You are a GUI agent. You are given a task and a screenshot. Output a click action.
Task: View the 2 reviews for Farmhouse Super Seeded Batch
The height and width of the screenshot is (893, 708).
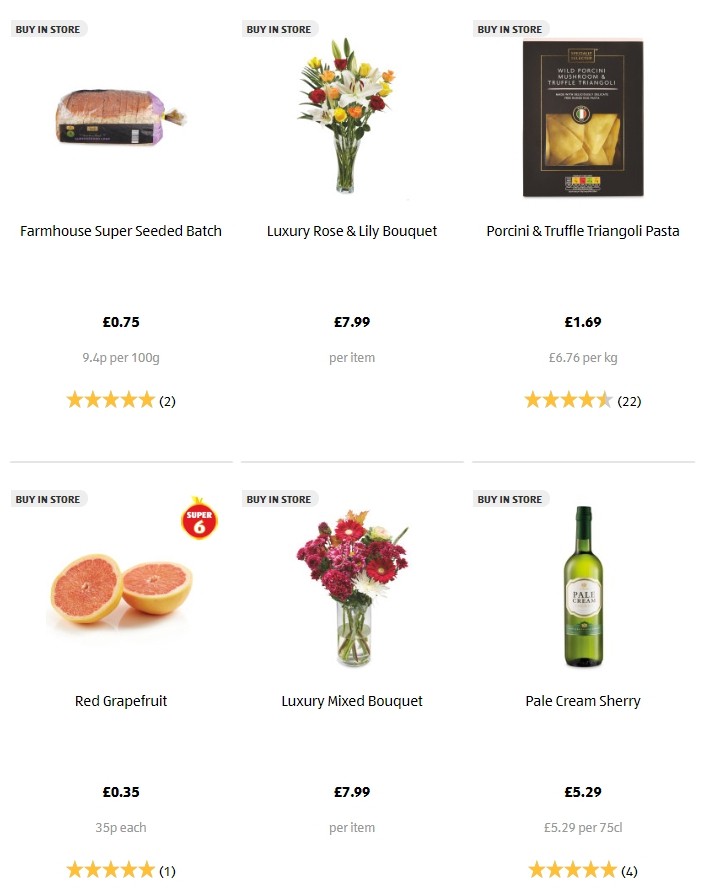[x=167, y=401]
